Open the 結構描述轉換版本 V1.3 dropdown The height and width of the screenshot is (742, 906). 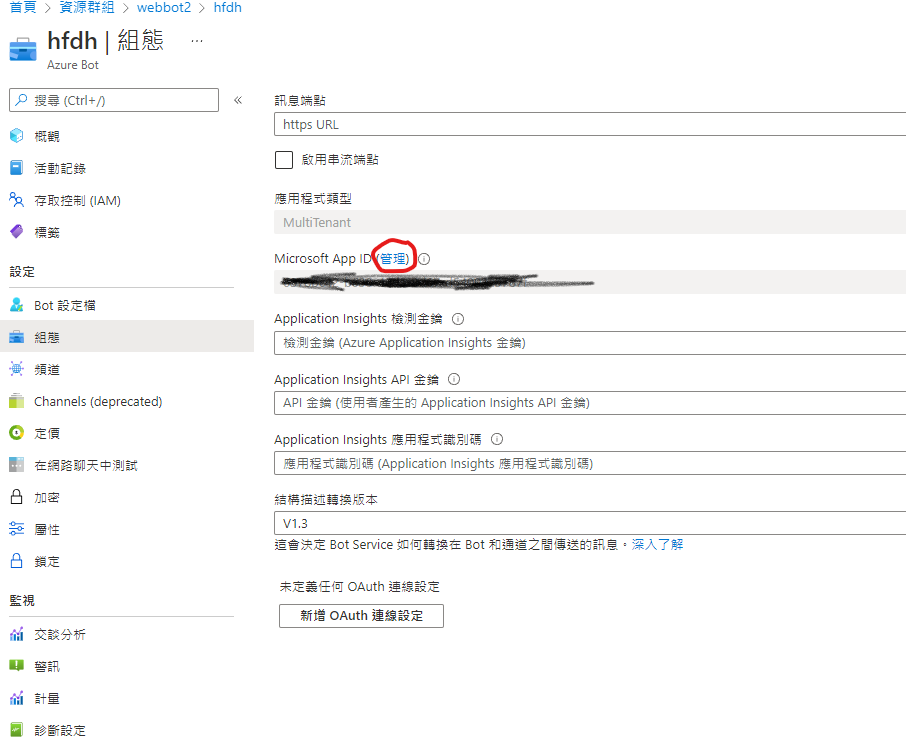click(x=590, y=523)
